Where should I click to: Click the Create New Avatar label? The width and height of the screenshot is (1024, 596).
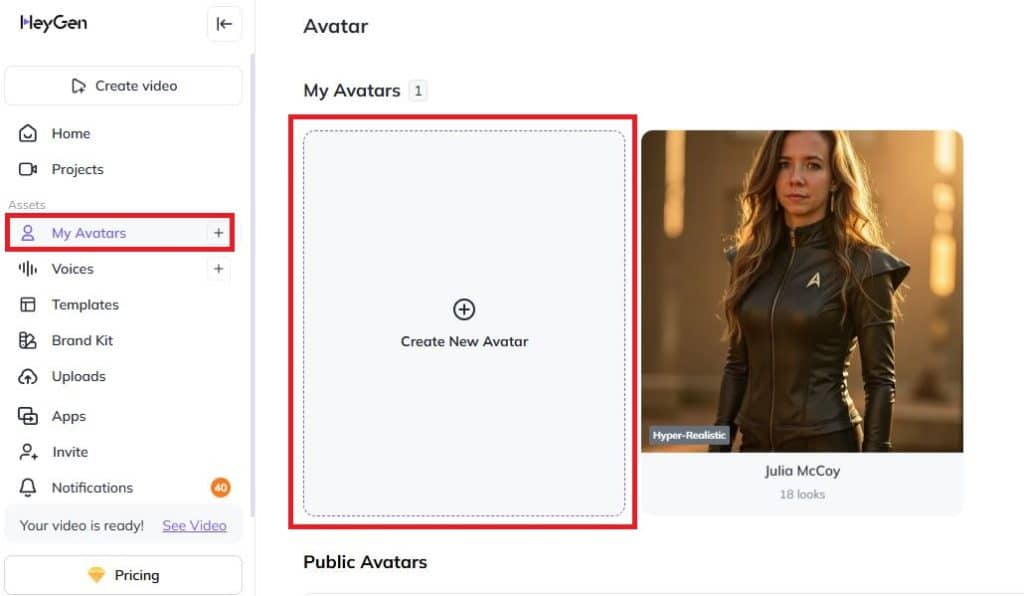[x=464, y=341]
